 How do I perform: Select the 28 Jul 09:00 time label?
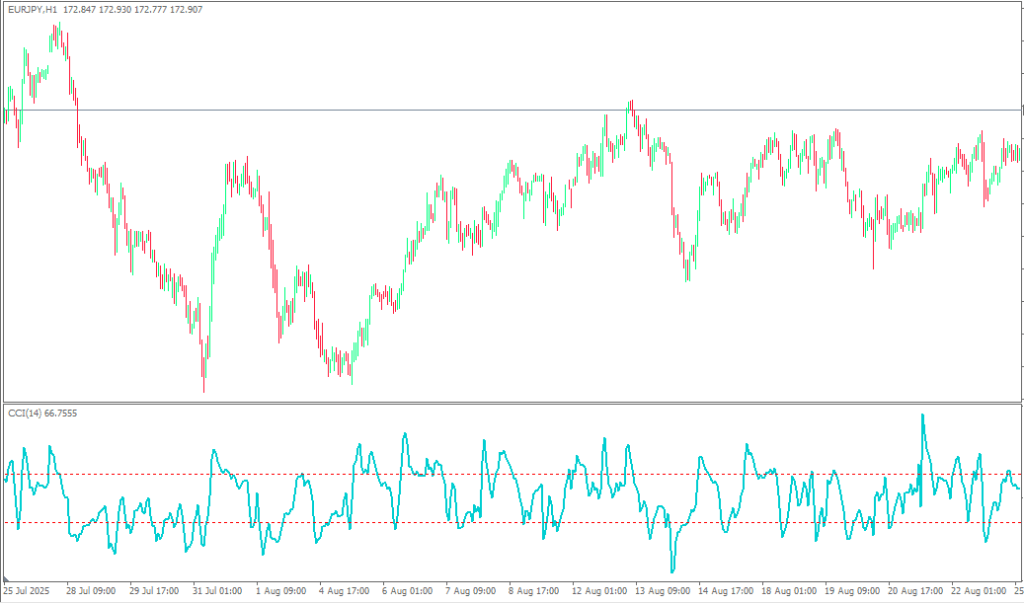point(92,591)
